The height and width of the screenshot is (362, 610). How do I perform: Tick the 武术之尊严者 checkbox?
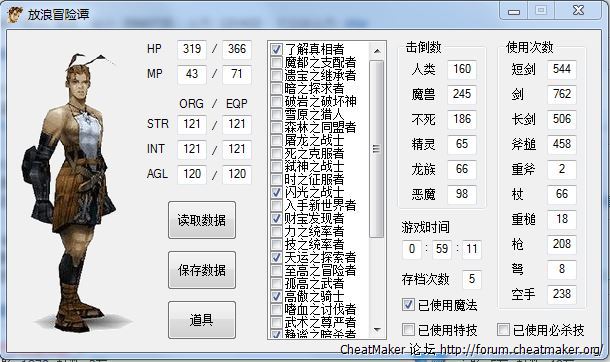276,322
